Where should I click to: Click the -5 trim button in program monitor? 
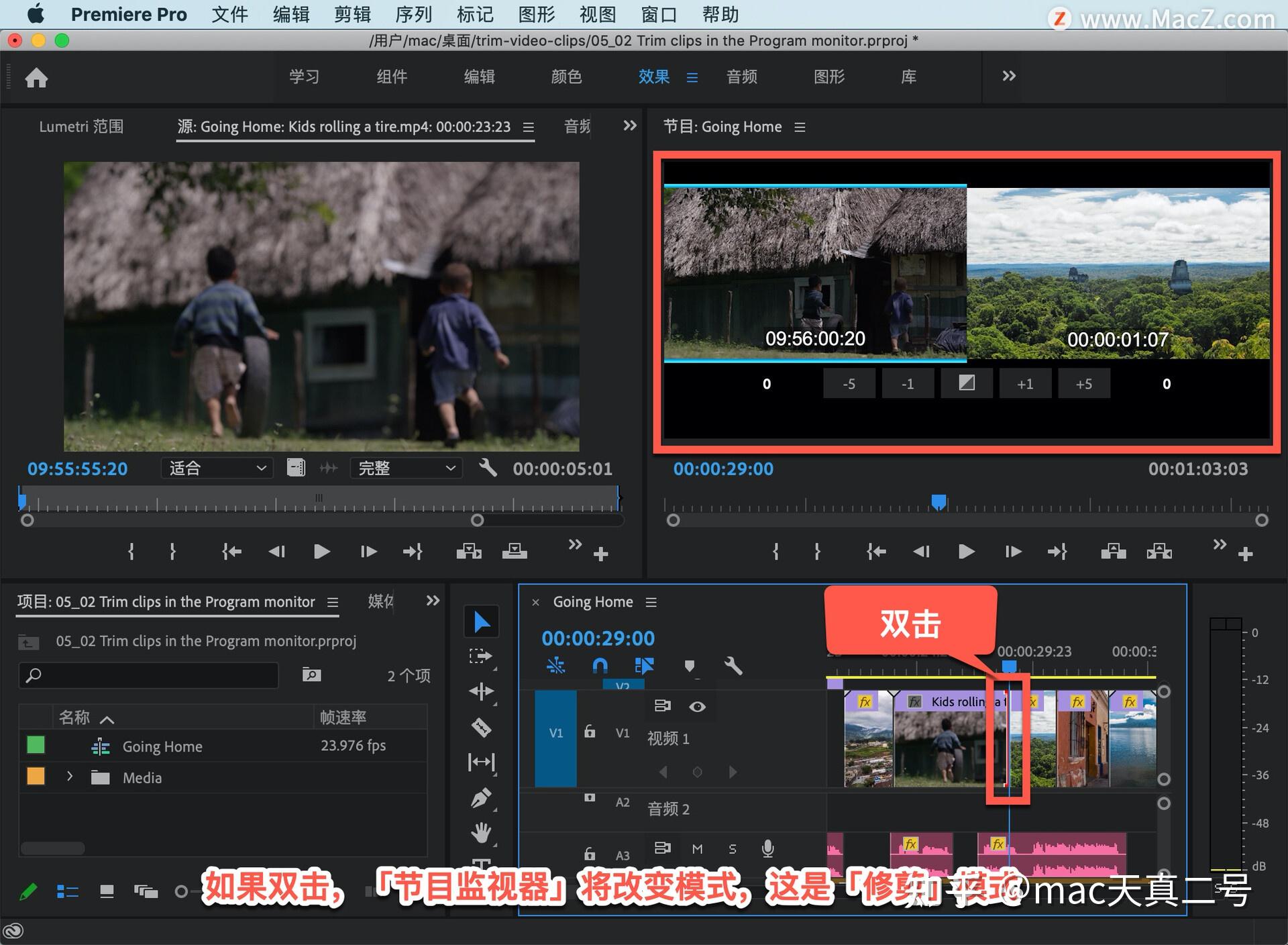coord(849,383)
